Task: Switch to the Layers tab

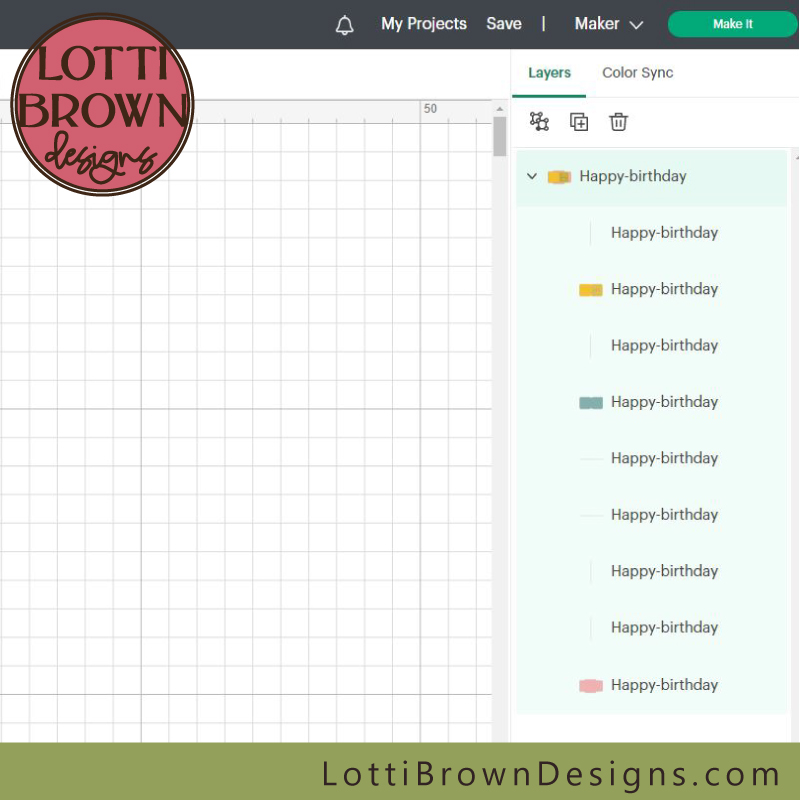Action: (549, 73)
